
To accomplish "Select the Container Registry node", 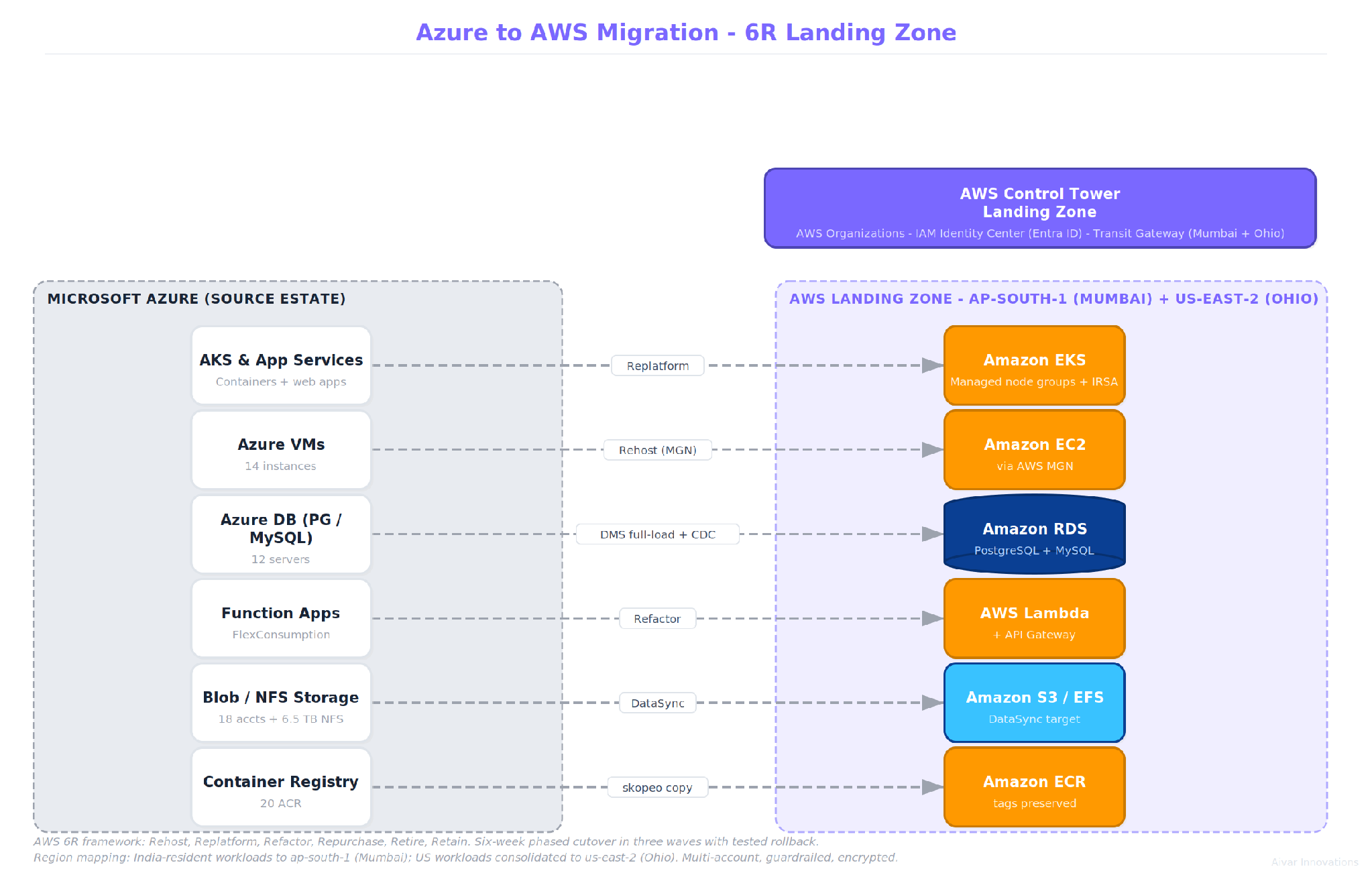I will tap(281, 787).
